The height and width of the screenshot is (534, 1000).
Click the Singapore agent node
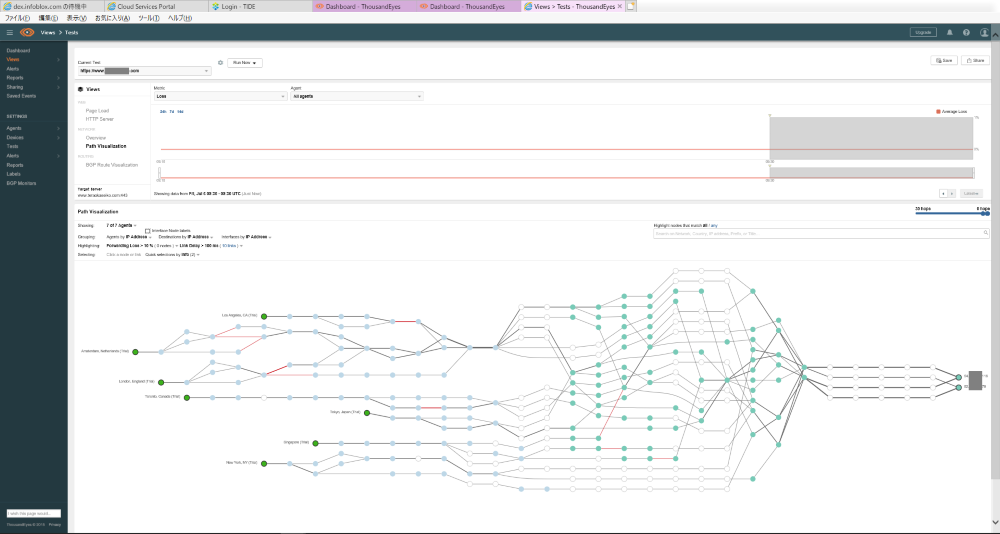click(x=316, y=443)
